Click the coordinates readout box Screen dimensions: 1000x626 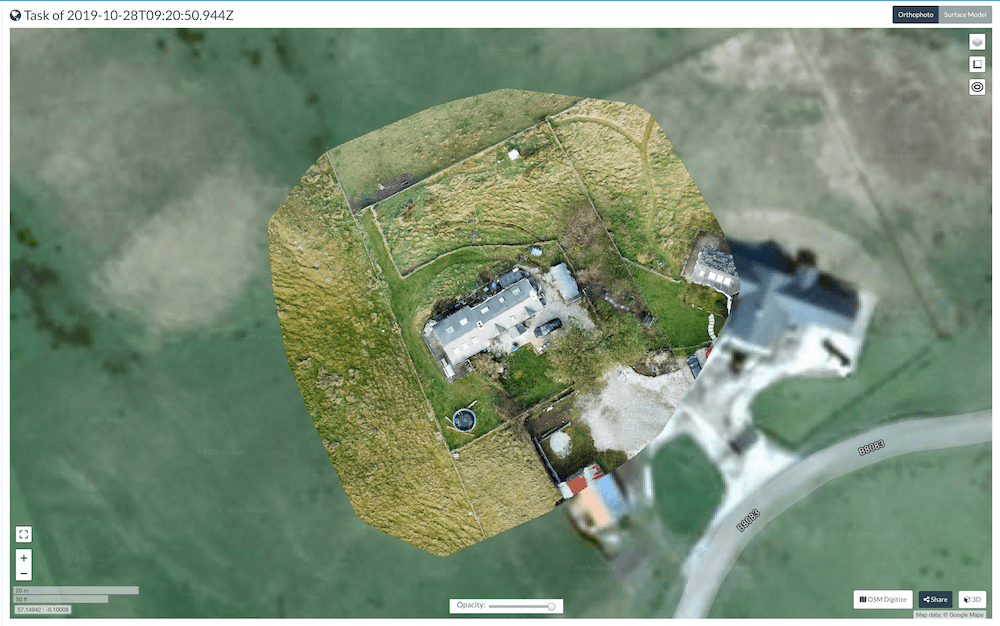click(x=42, y=609)
